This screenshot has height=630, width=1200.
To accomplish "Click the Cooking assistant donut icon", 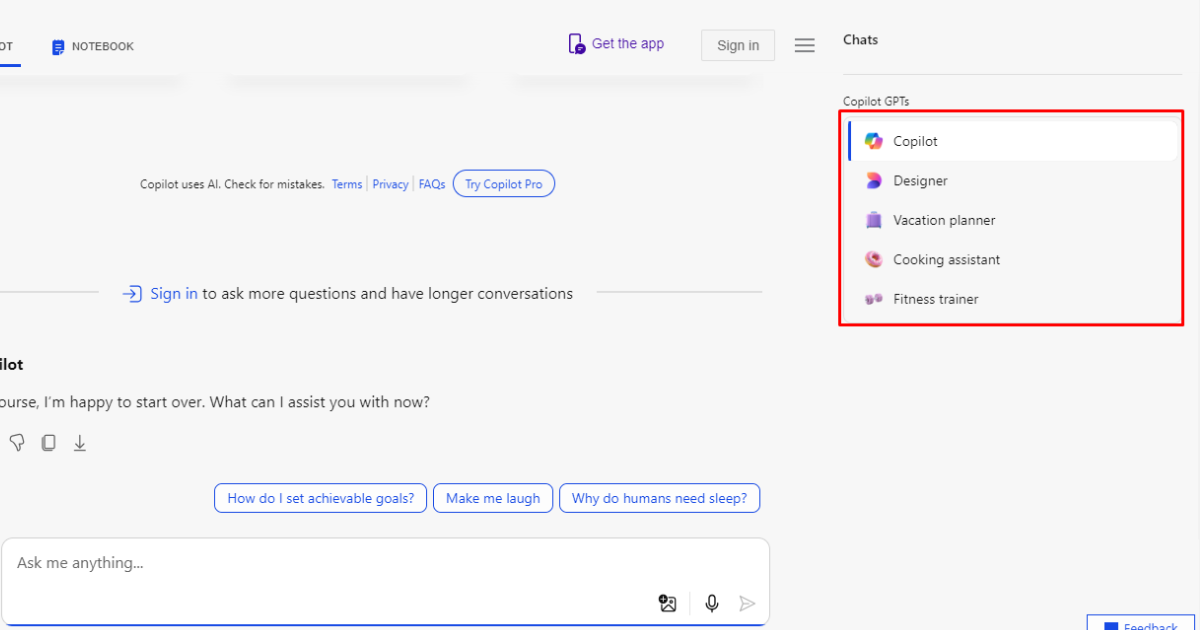I will 874,259.
